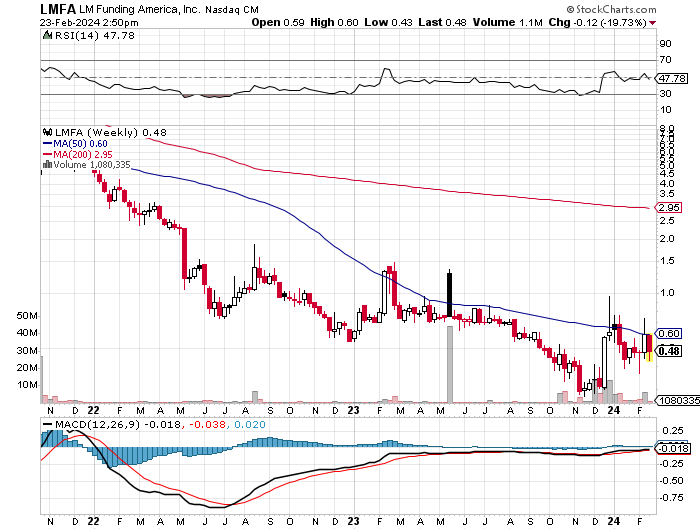This screenshot has width=700, height=530.
Task: Click the 2.95 MA(200) price tag
Action: (x=668, y=208)
